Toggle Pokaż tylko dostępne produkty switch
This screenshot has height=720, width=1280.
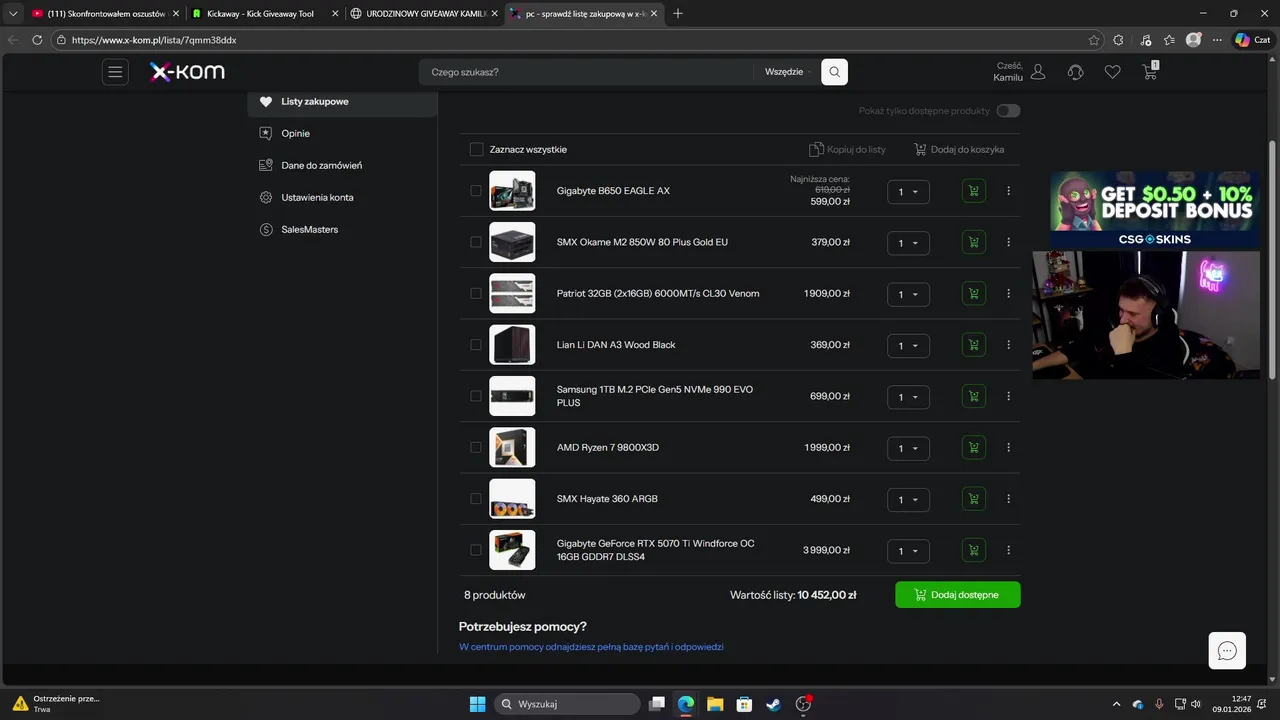click(1008, 111)
